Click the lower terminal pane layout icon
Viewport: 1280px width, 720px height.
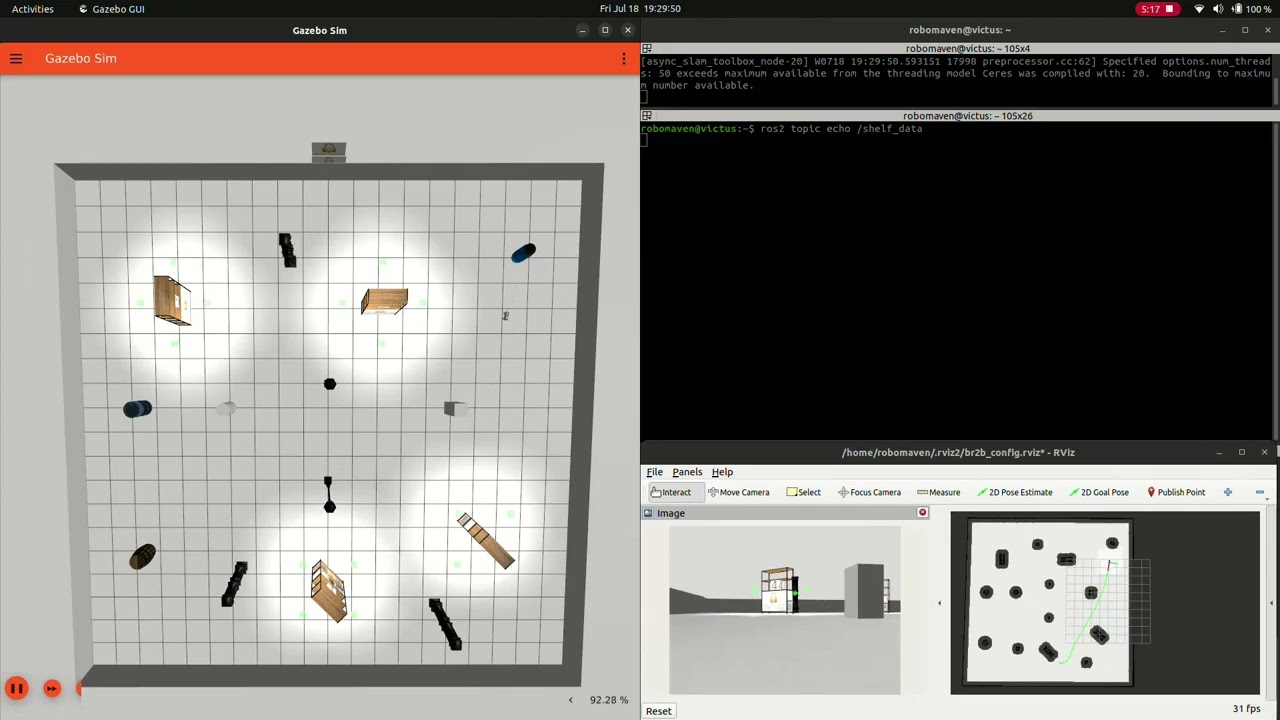click(x=647, y=116)
